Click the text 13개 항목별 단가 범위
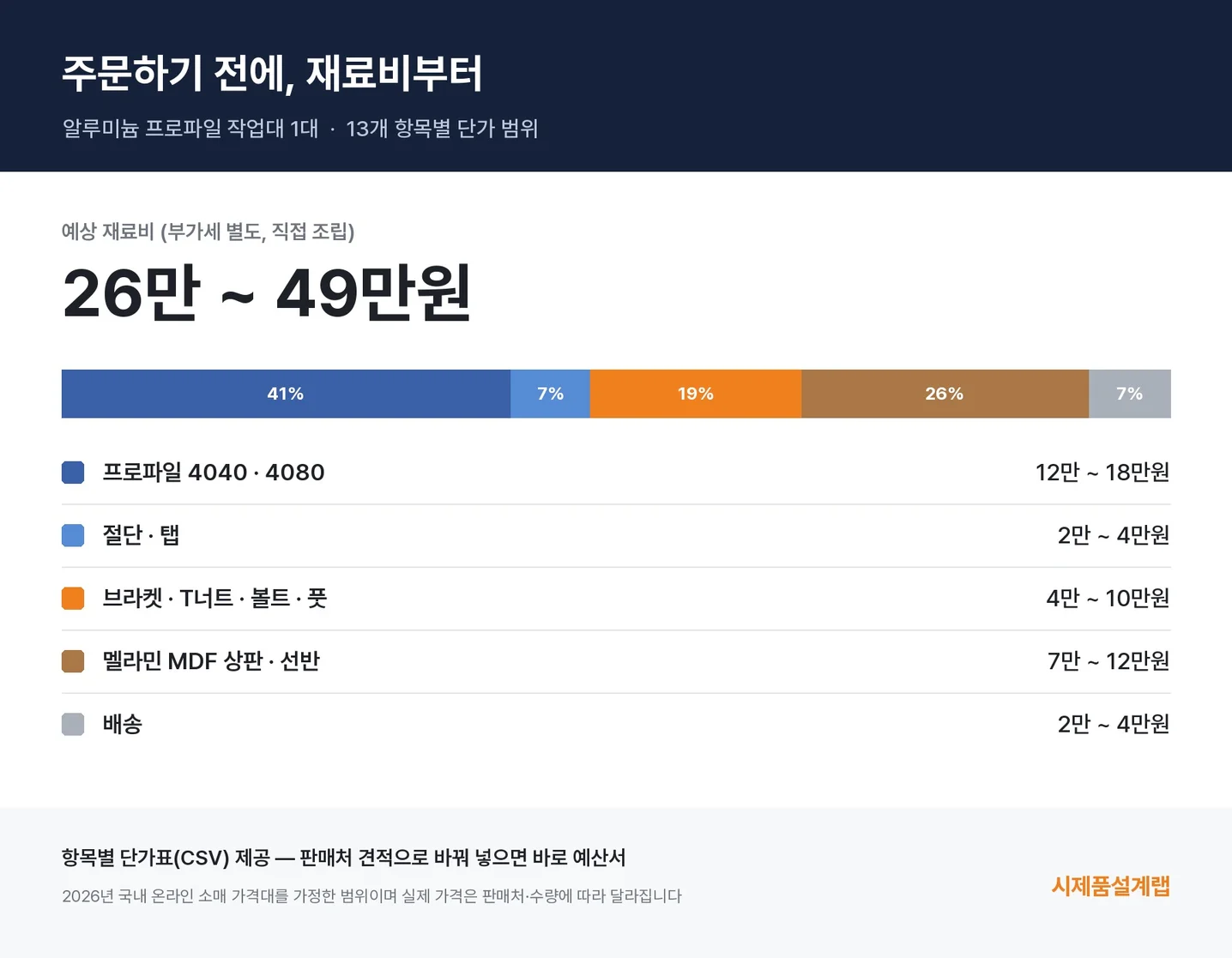Viewport: 1232px width, 958px height. [x=442, y=129]
